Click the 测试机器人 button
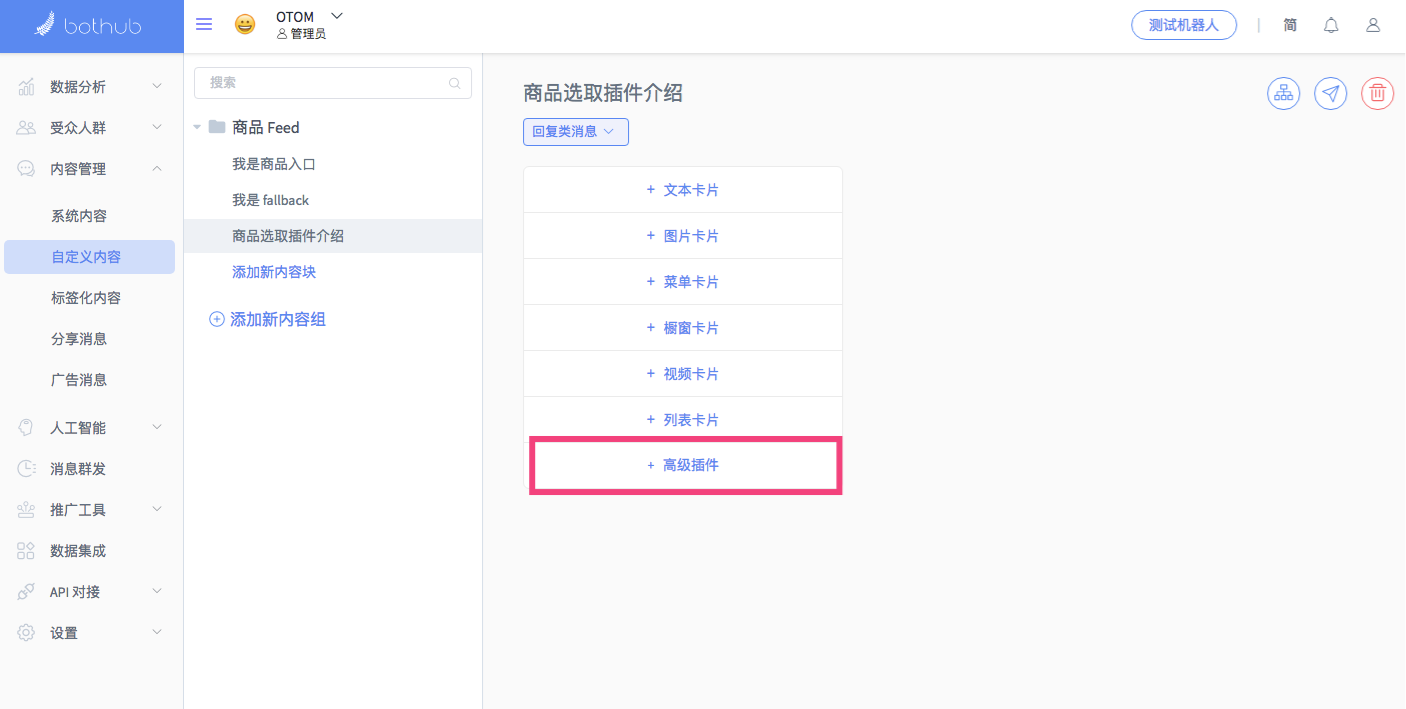This screenshot has height=709, width=1406. pyautogui.click(x=1184, y=25)
